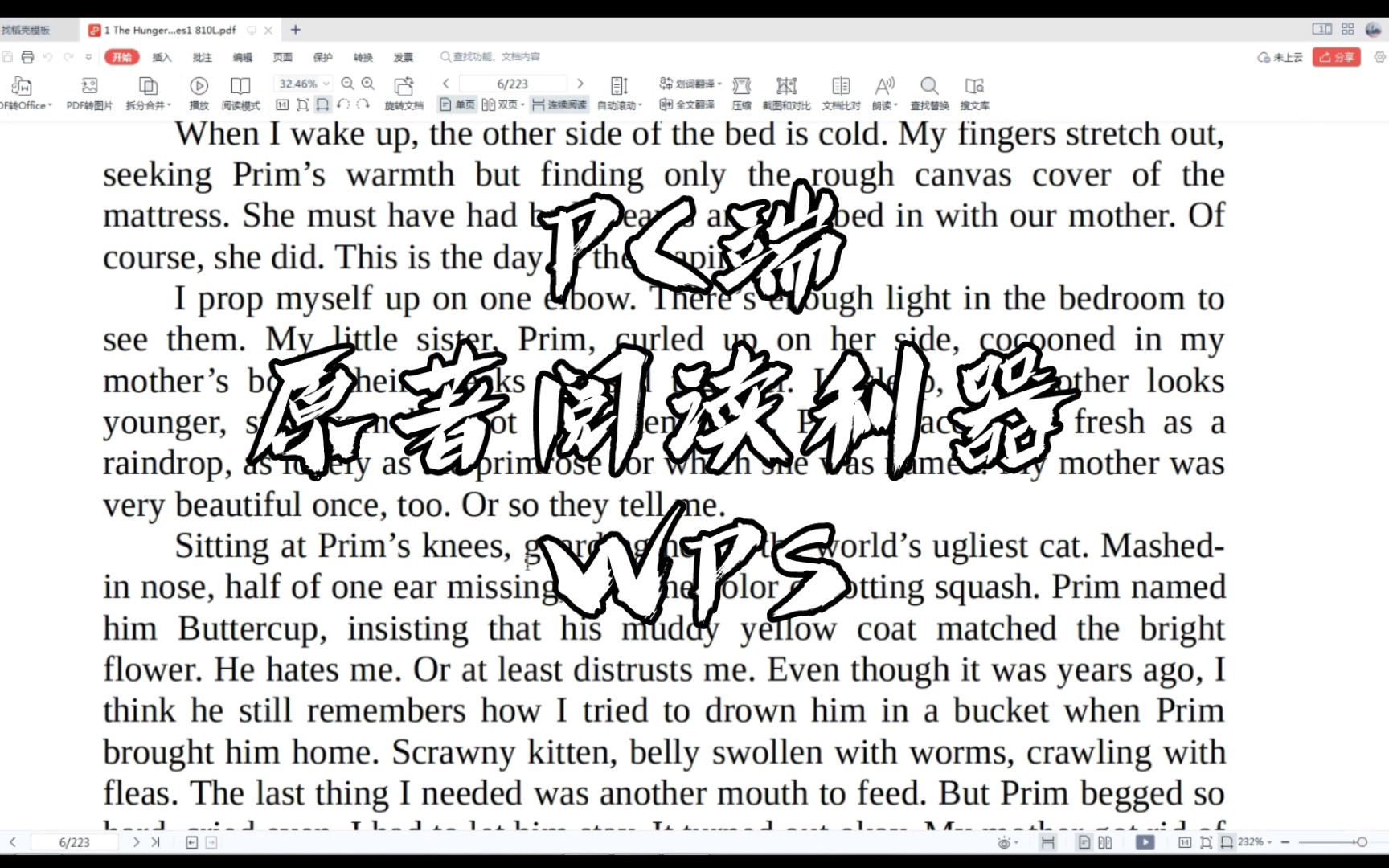The image size is (1389, 868).
Task: Select 单页 single page layout
Action: (x=457, y=104)
